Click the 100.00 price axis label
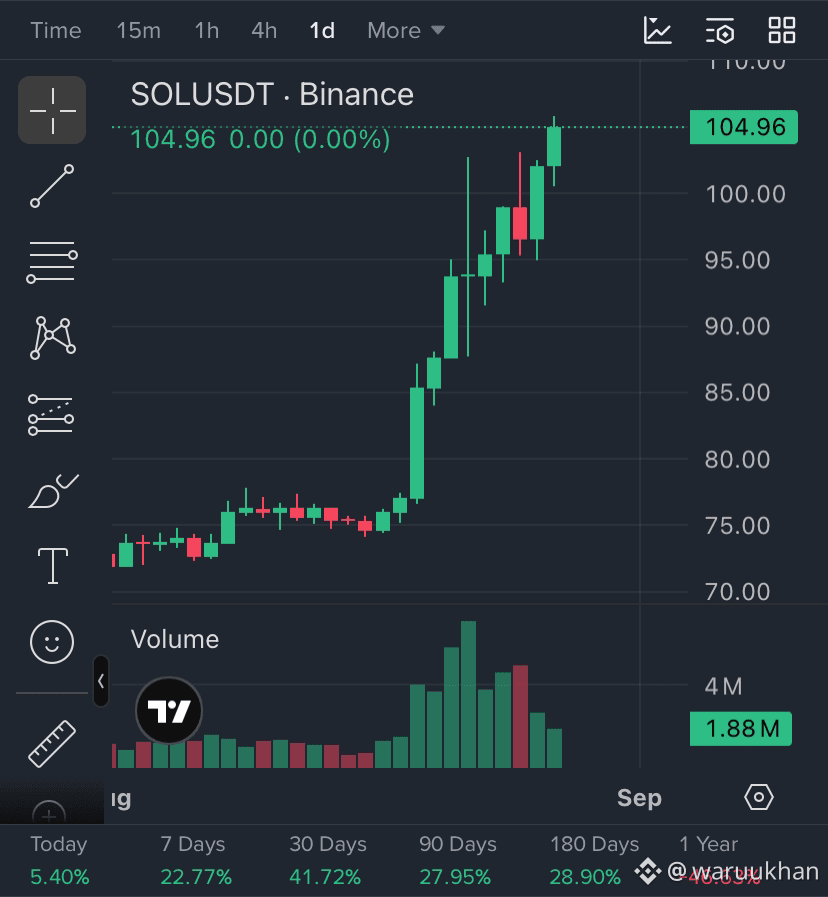828x897 pixels. coord(746,194)
